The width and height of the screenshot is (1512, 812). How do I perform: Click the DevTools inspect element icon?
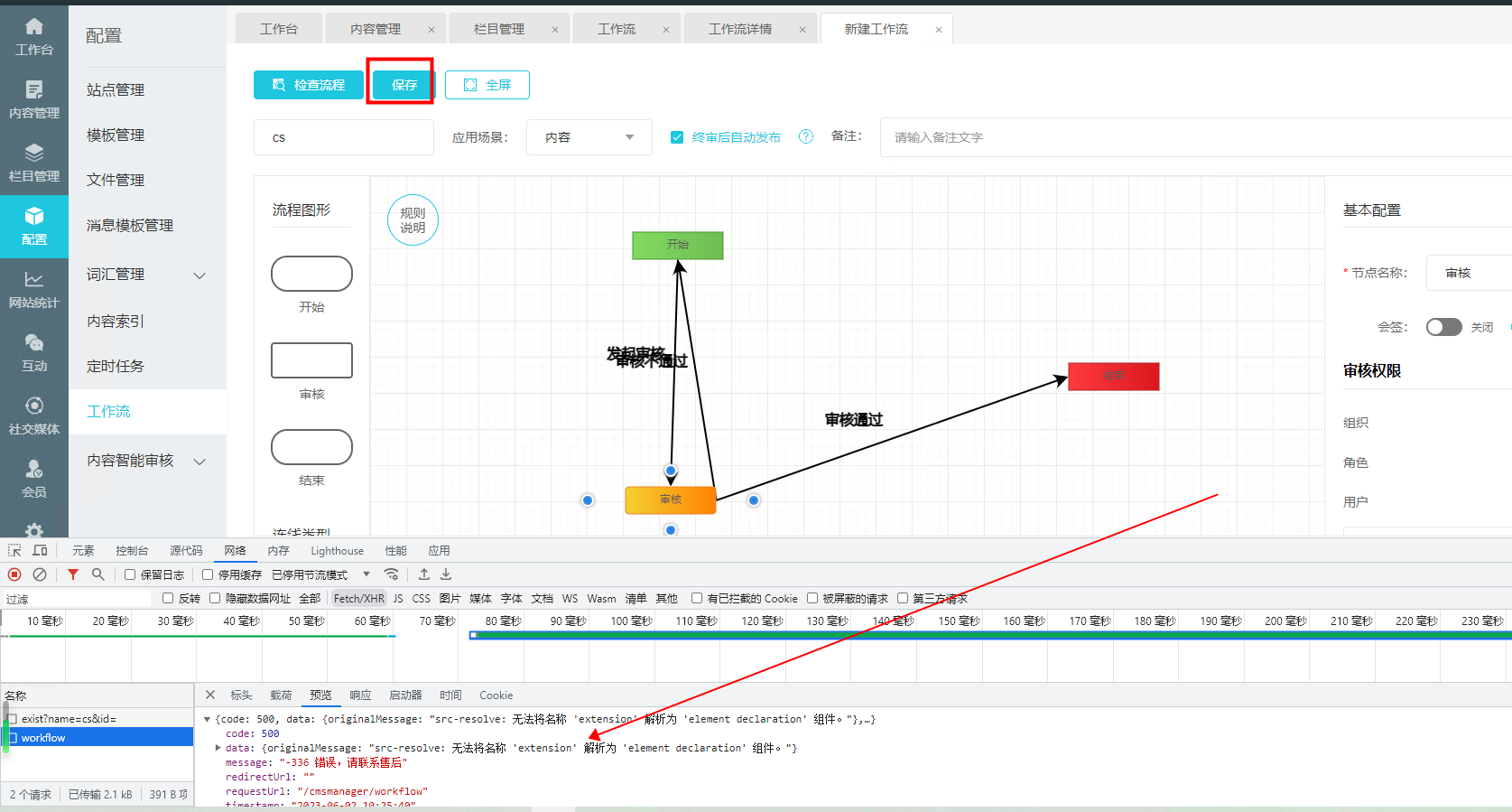(x=14, y=550)
